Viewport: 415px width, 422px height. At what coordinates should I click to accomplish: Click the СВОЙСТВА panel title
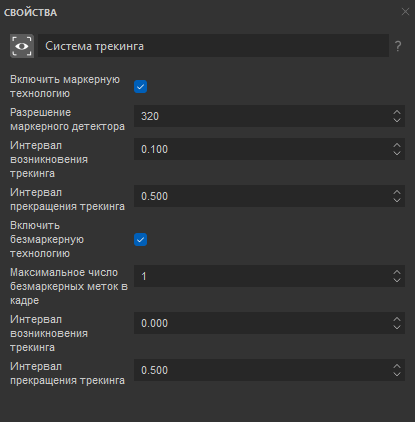tap(30, 13)
